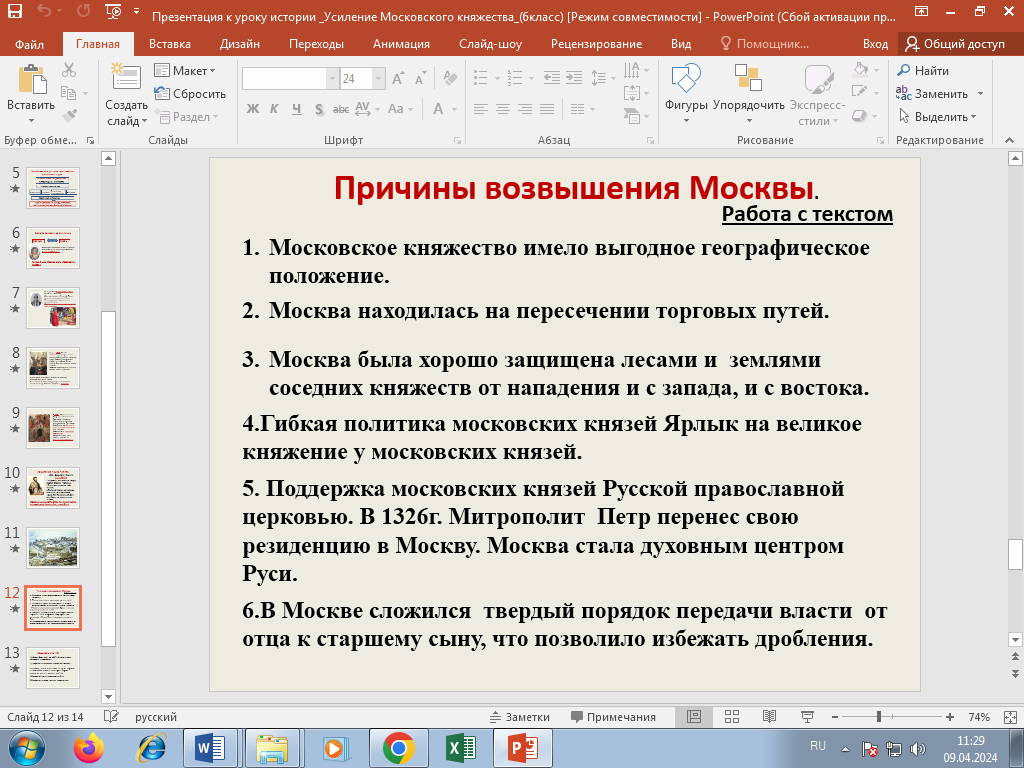Screen dimensions: 1024x768
Task: Decrease list indent level icon
Action: [552, 78]
